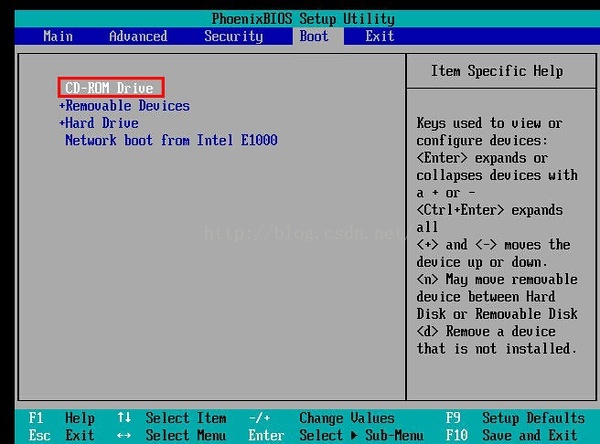The height and width of the screenshot is (444, 600).
Task: Go to the Exit tab
Action: click(380, 36)
